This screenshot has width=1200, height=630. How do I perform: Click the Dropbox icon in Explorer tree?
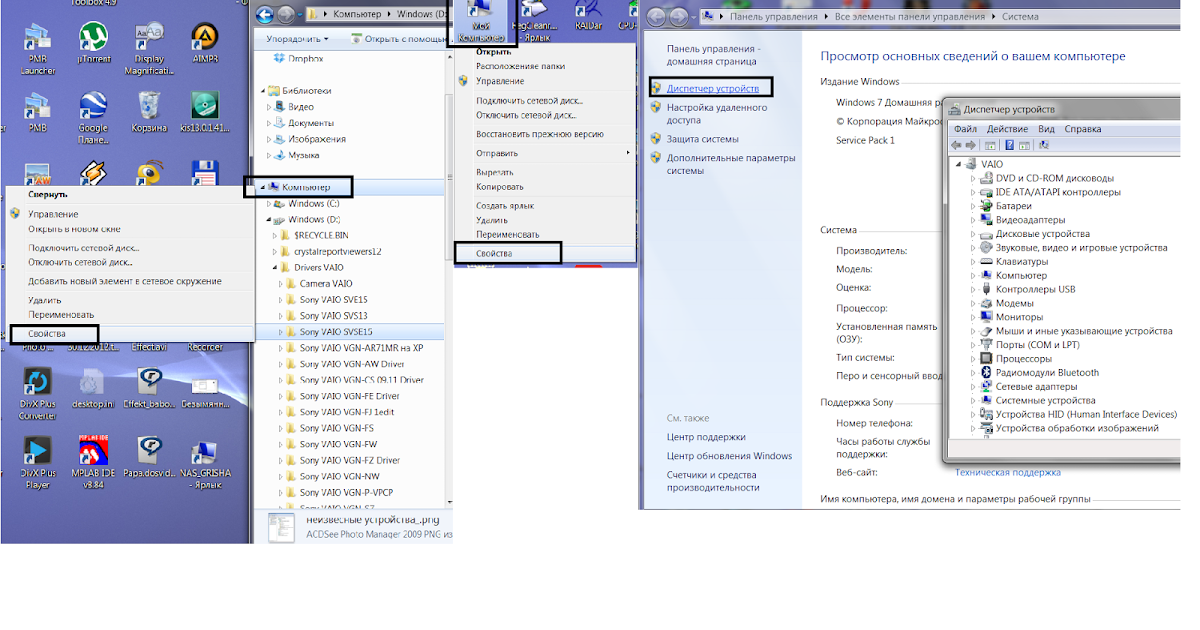tap(279, 59)
